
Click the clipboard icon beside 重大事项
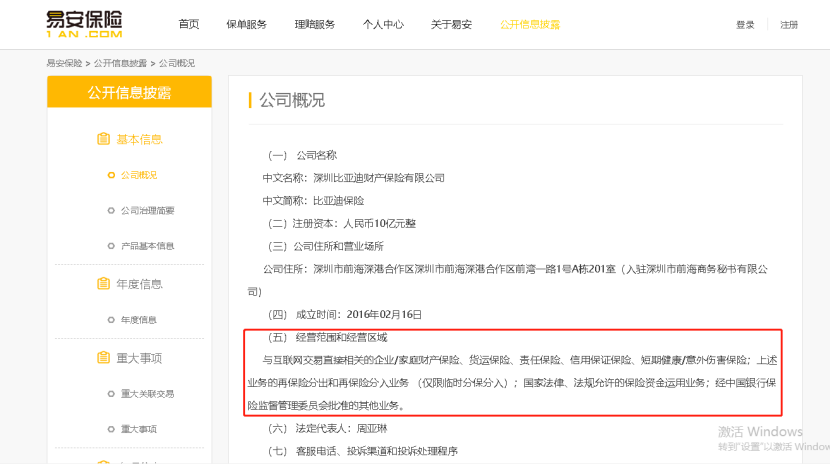[103, 358]
